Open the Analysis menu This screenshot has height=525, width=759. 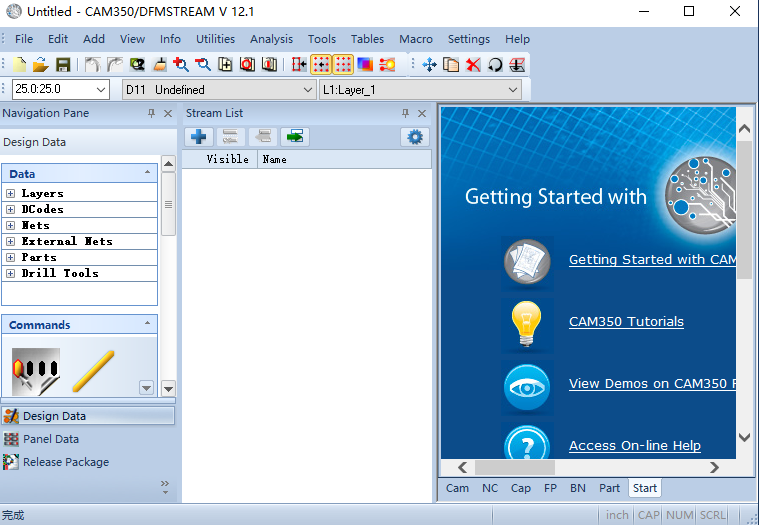pos(271,39)
